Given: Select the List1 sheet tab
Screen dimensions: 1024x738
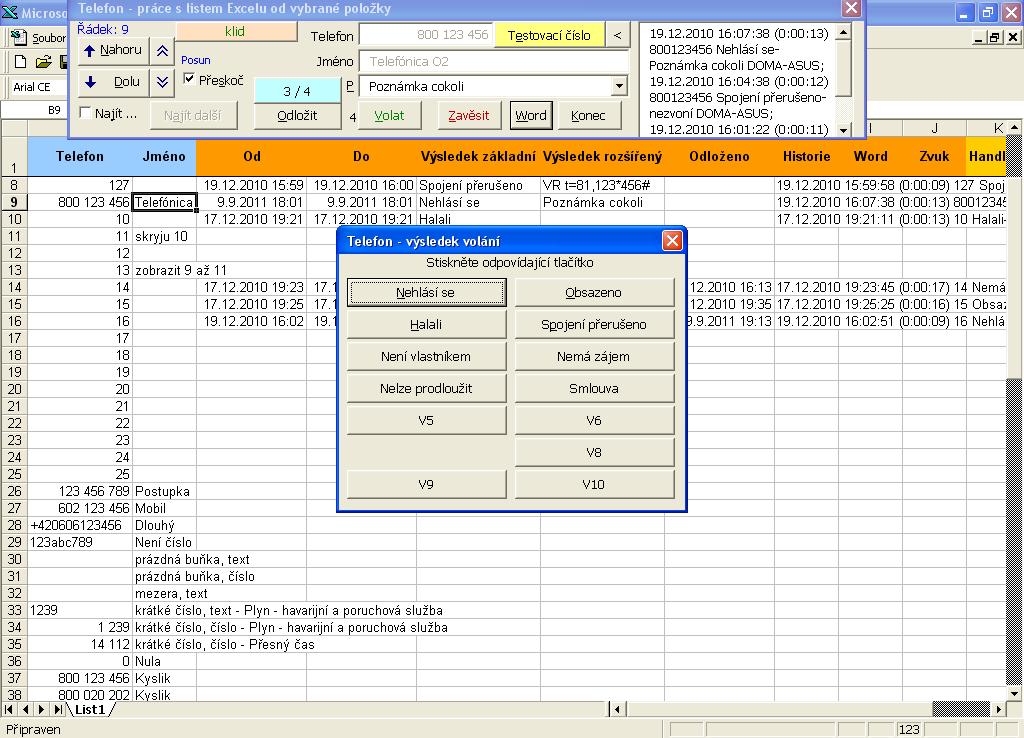Looking at the screenshot, I should (90, 709).
